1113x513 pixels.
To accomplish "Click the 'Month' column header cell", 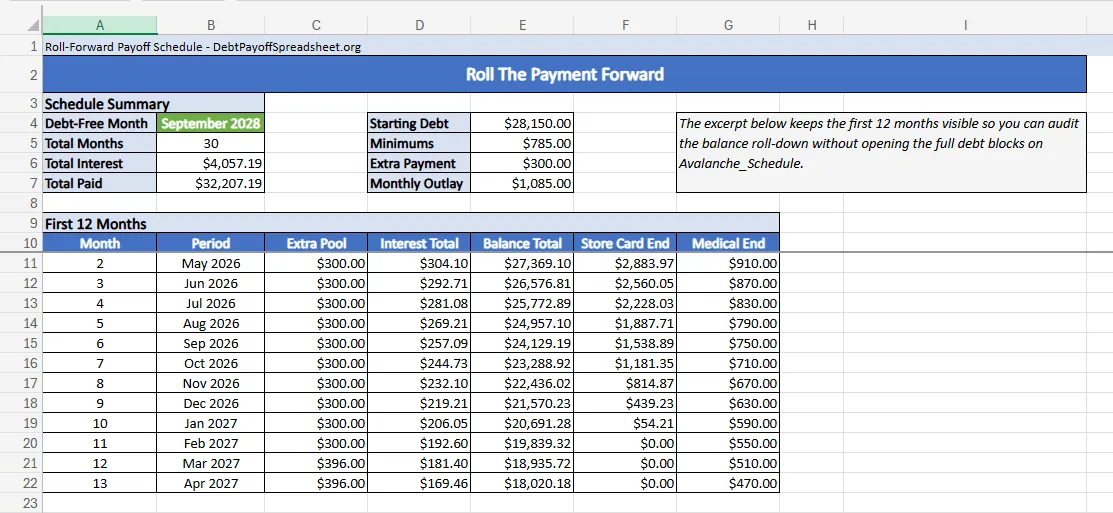I will 100,243.
